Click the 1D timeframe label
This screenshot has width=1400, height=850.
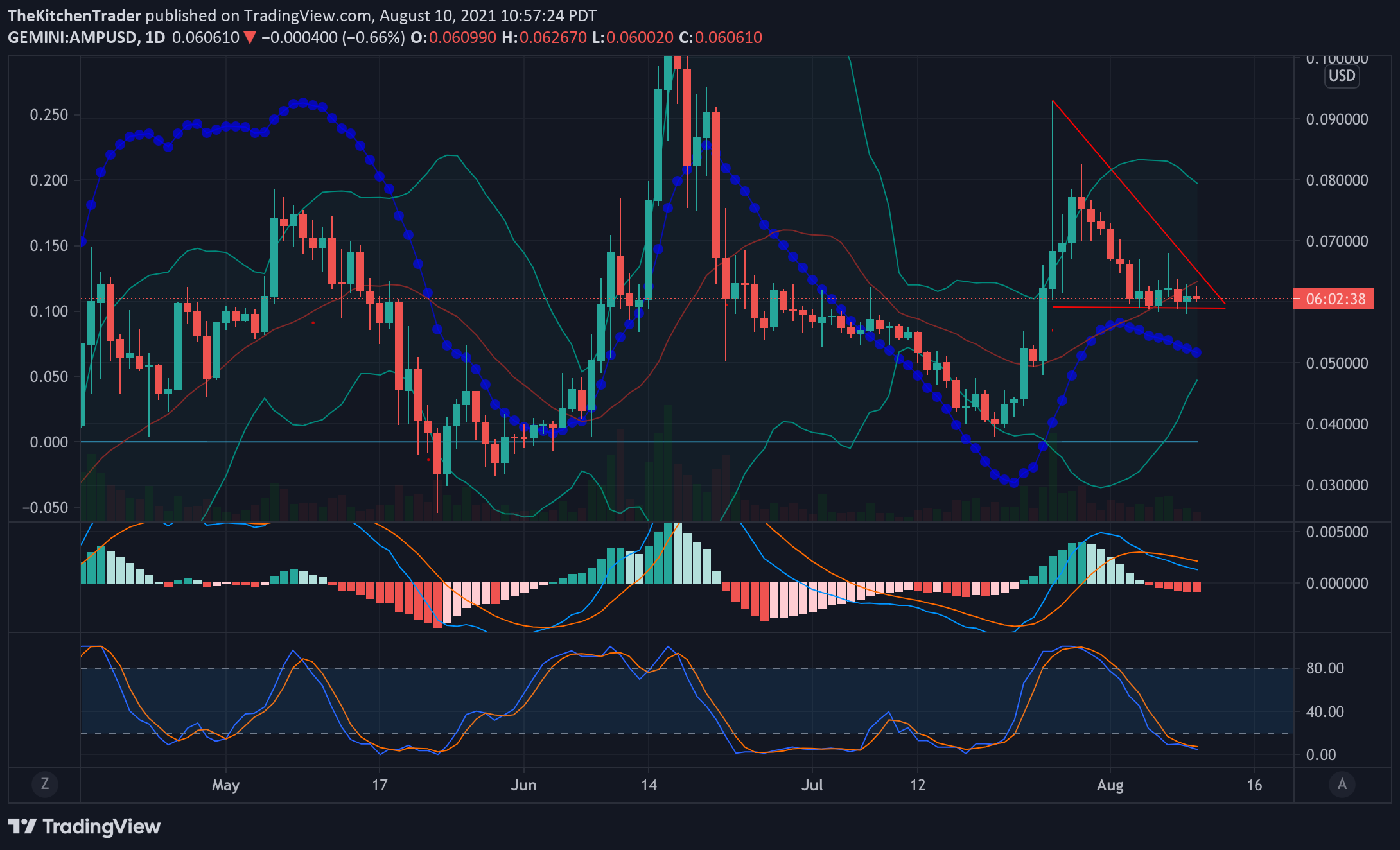[x=155, y=37]
